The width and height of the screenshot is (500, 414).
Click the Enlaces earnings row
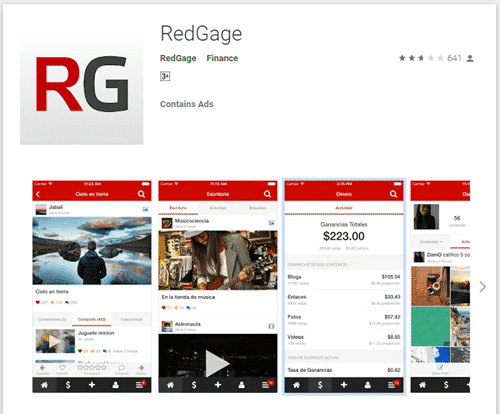click(x=344, y=300)
